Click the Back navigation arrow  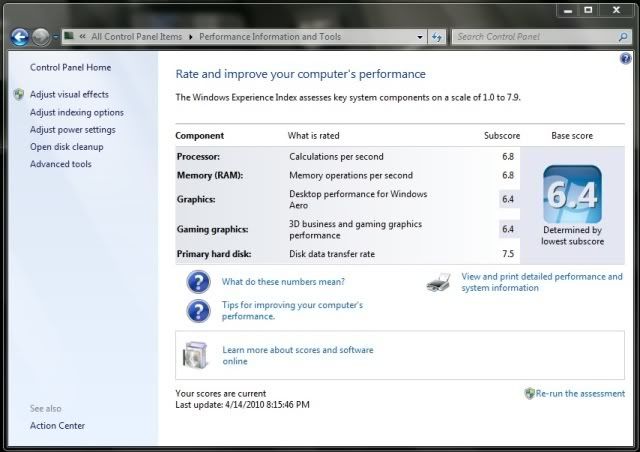point(20,37)
